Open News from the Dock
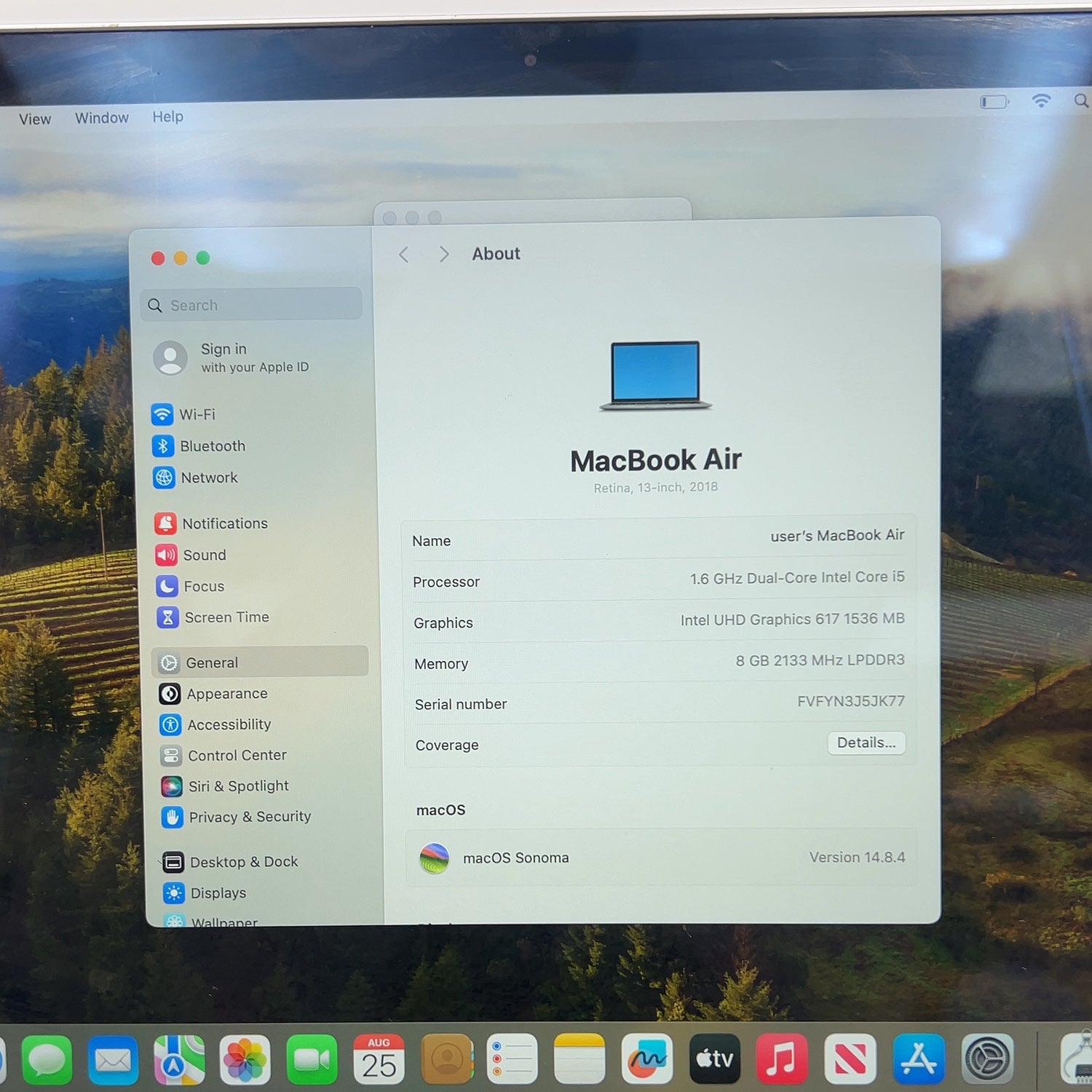 (x=850, y=1059)
